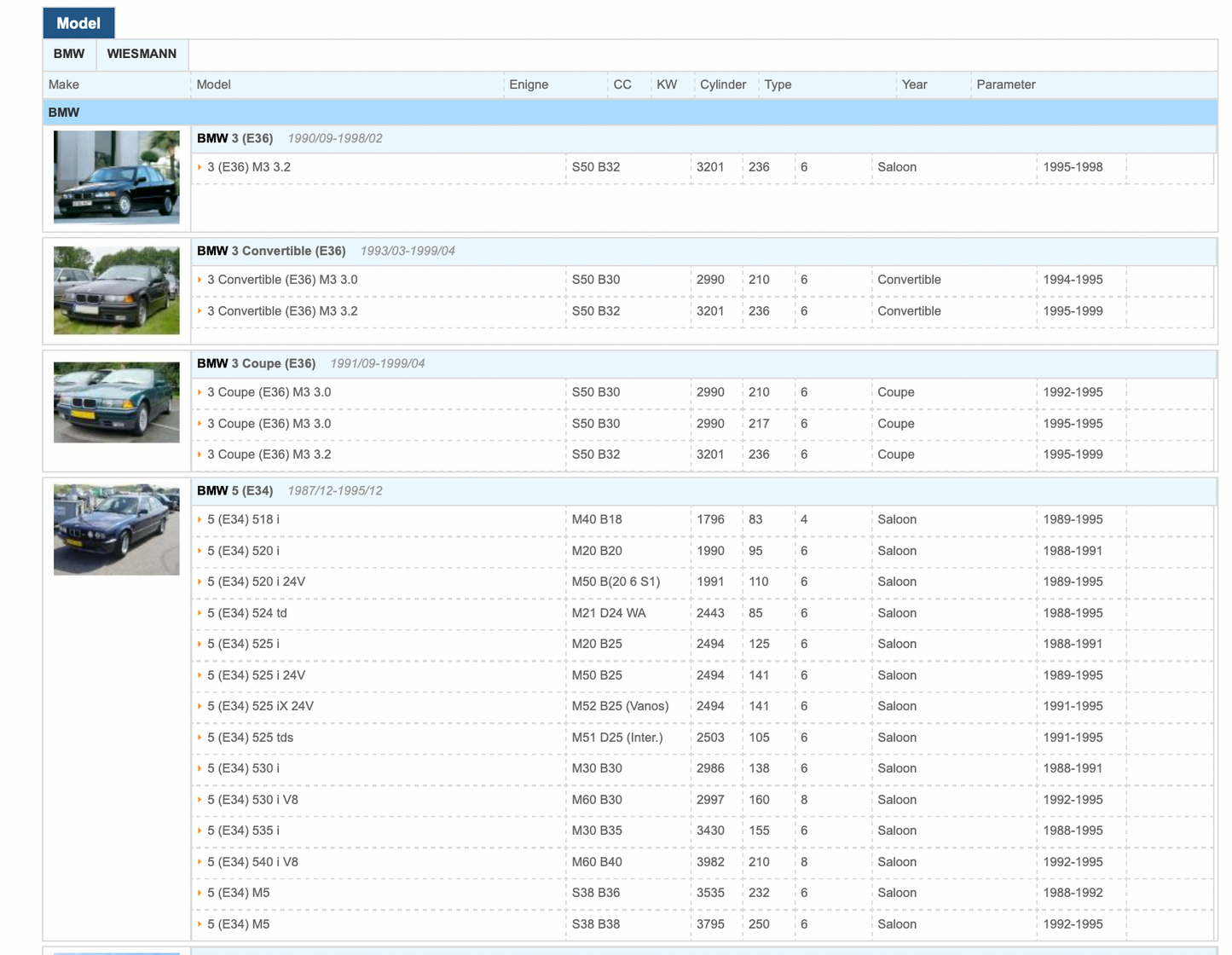View the BMW 3 Coupe (E36) image
Viewport: 1232px width, 955px height.
[x=117, y=402]
